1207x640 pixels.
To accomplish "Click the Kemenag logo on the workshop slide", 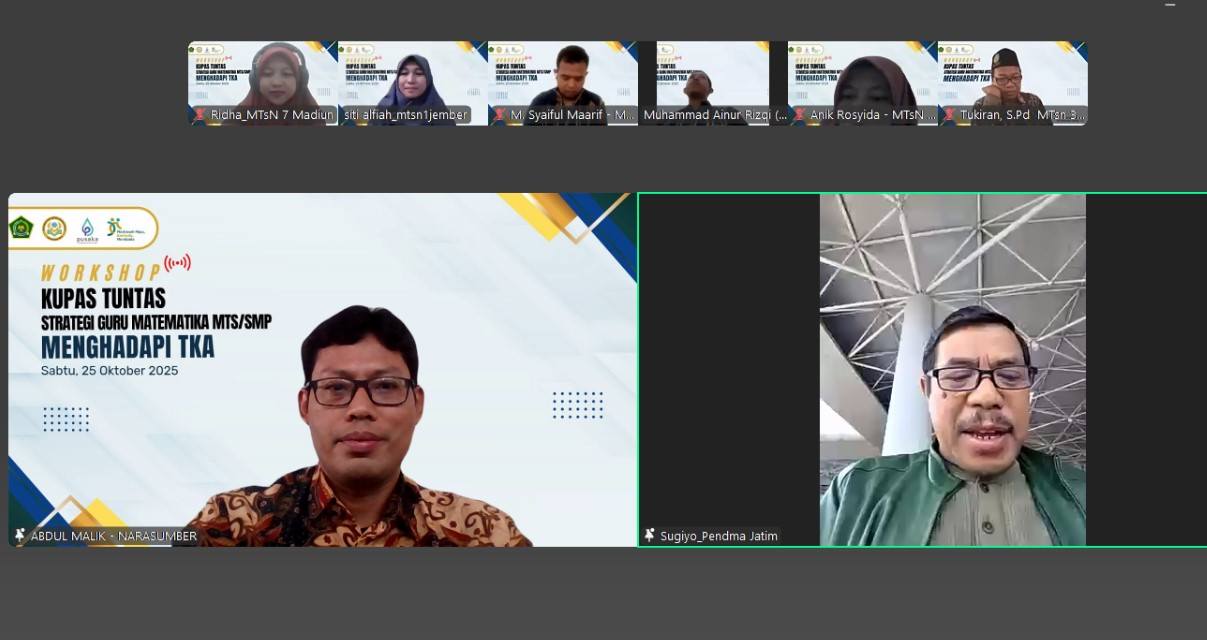I will pos(21,226).
